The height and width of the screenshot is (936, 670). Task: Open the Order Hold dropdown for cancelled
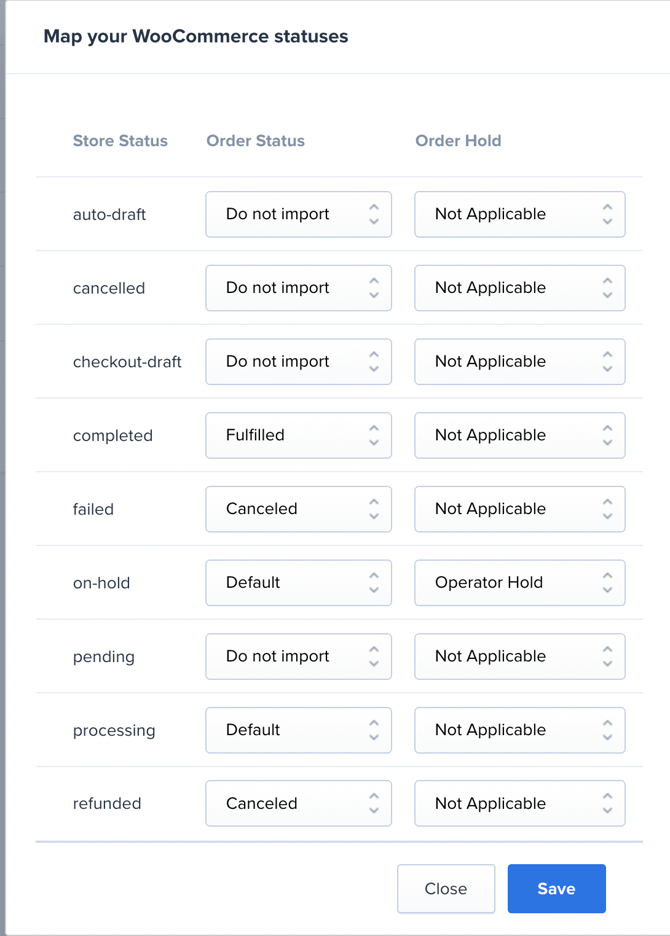(x=519, y=288)
